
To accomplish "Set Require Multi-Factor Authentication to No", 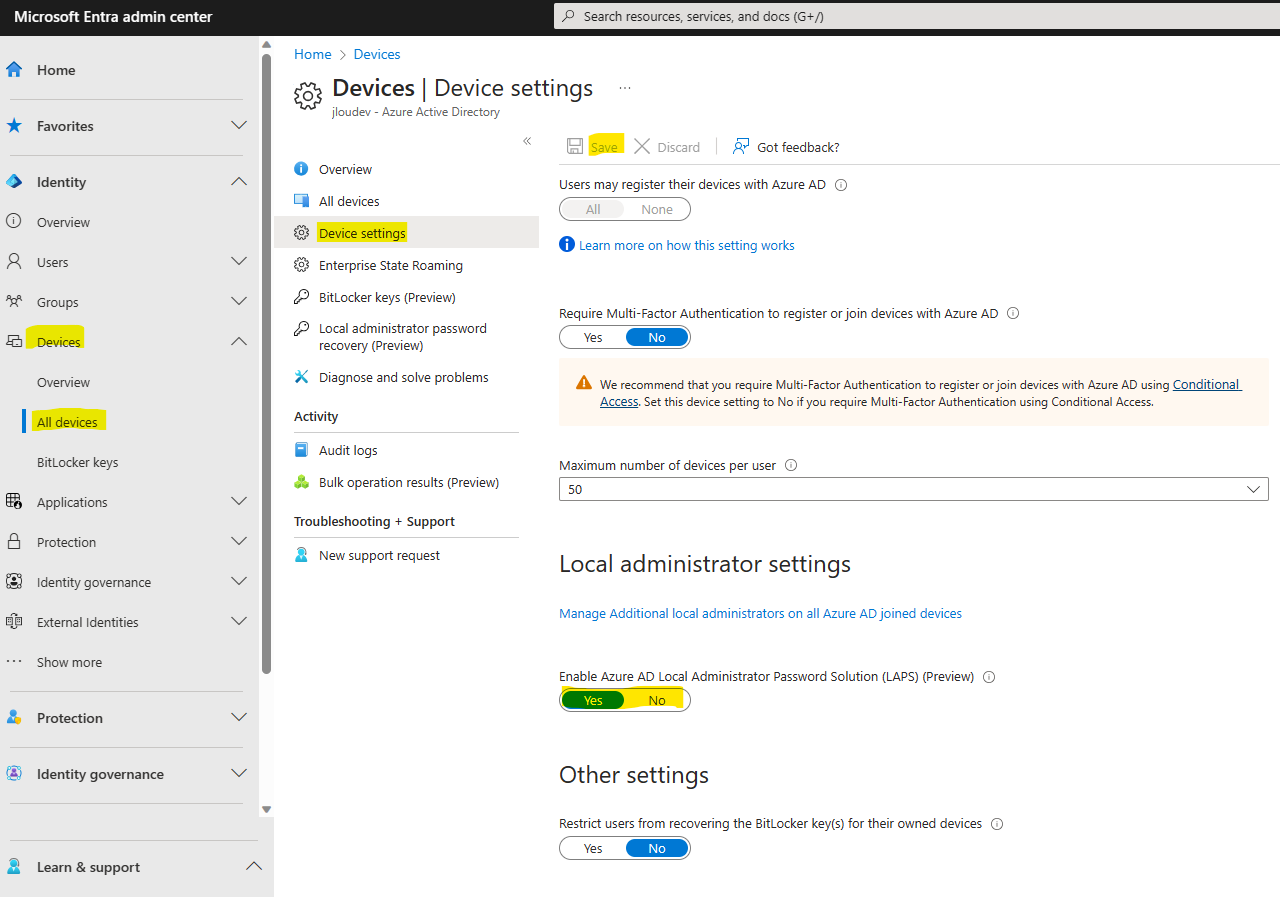I will click(657, 337).
